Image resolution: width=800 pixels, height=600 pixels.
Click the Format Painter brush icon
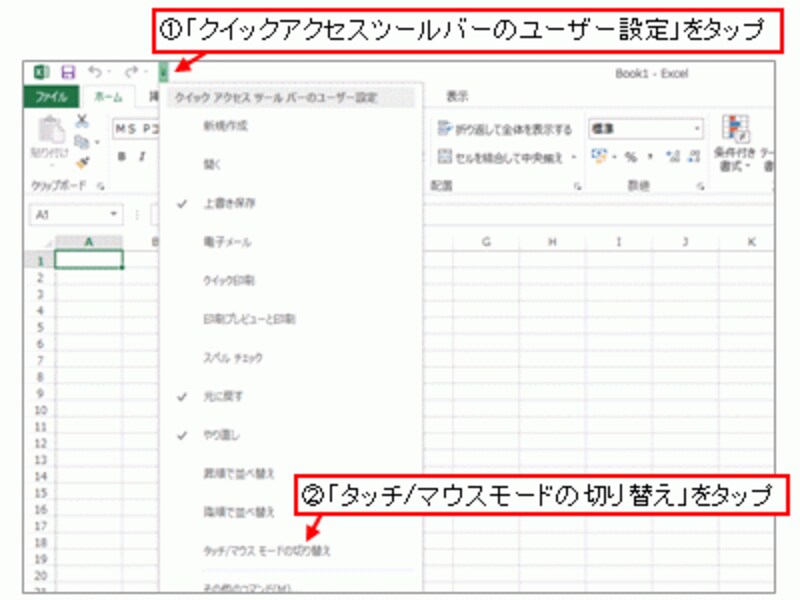82,163
